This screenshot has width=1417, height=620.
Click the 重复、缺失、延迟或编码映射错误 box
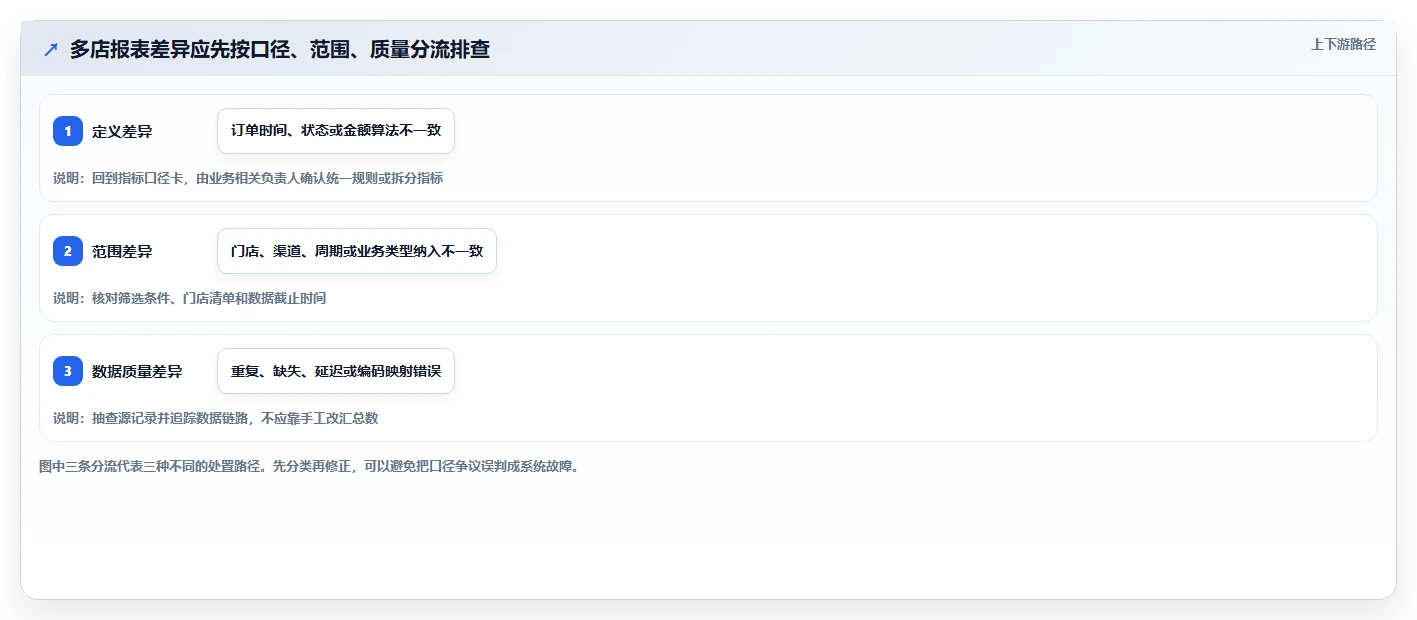[x=336, y=371]
